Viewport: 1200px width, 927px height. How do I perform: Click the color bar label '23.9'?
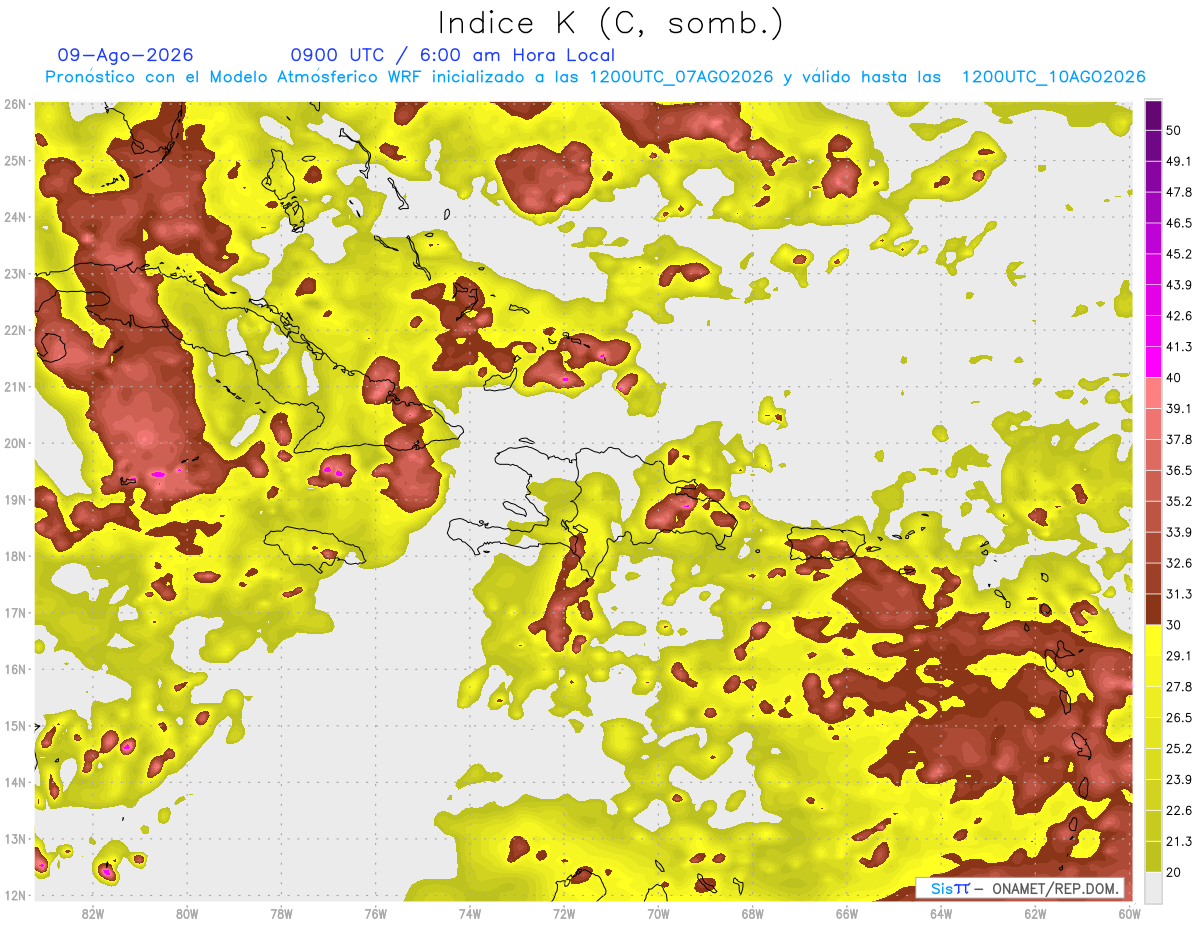tap(1178, 779)
